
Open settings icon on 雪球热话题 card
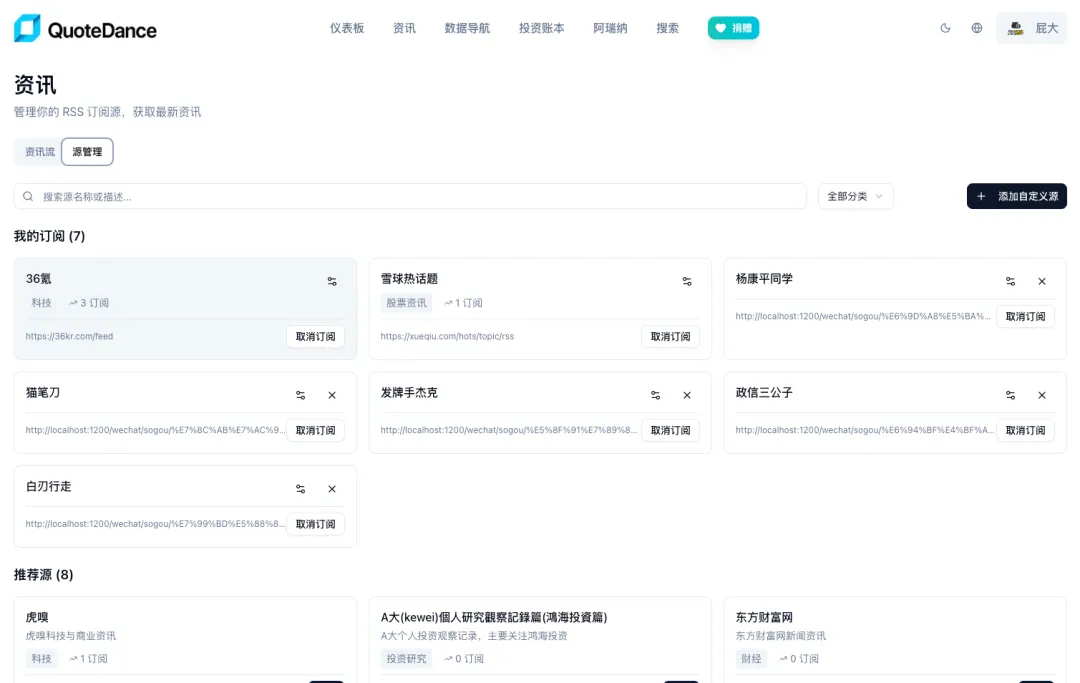pyautogui.click(x=687, y=281)
